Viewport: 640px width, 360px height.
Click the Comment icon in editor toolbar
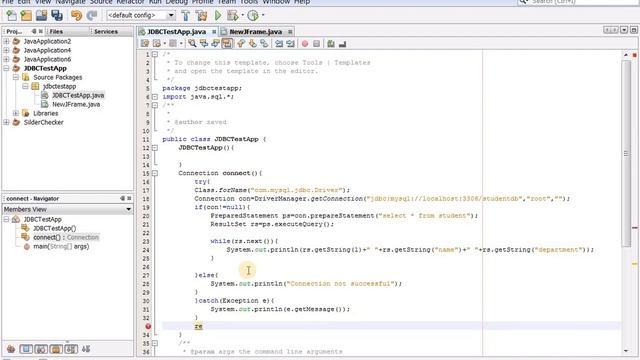pyautogui.click(x=331, y=44)
